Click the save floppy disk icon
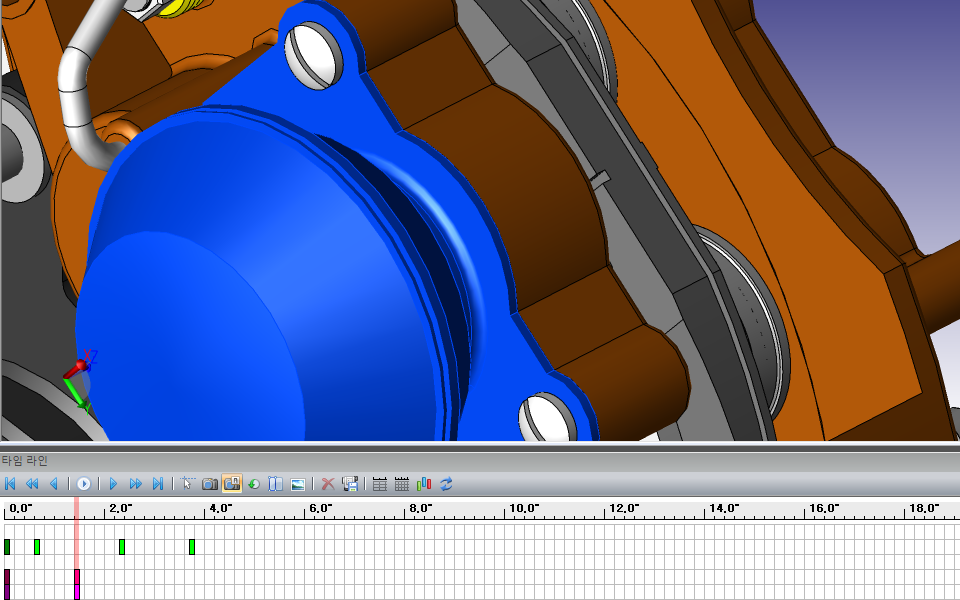Screen dimensions: 960x600 (350, 484)
